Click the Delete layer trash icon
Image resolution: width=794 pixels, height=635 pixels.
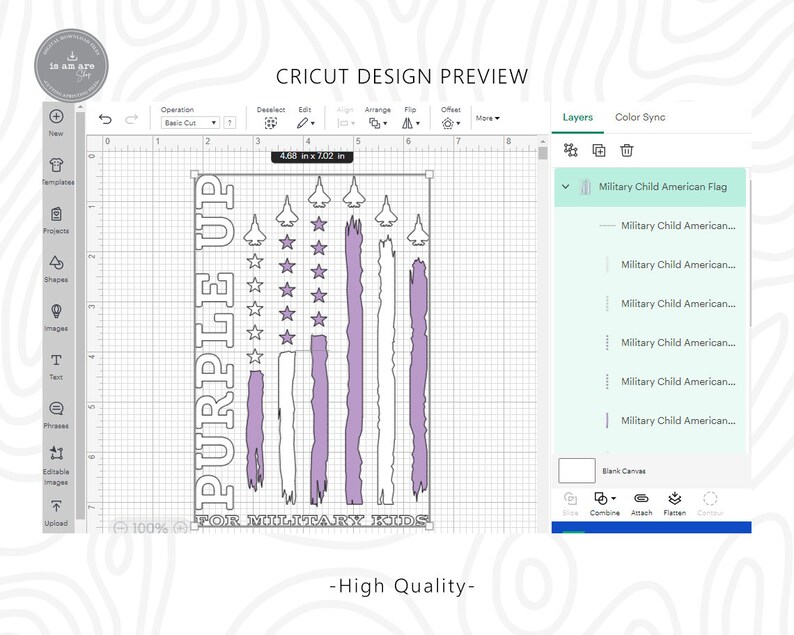(x=627, y=150)
